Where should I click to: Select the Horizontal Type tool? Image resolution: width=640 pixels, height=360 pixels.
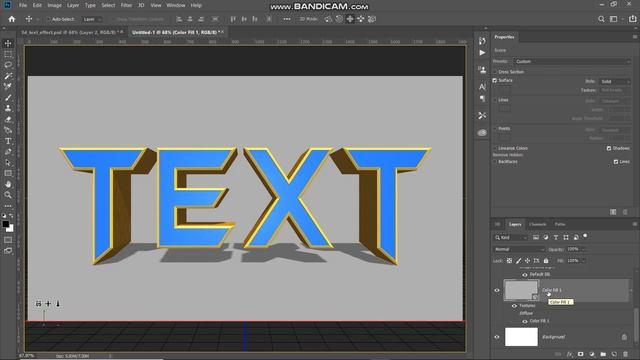8,141
